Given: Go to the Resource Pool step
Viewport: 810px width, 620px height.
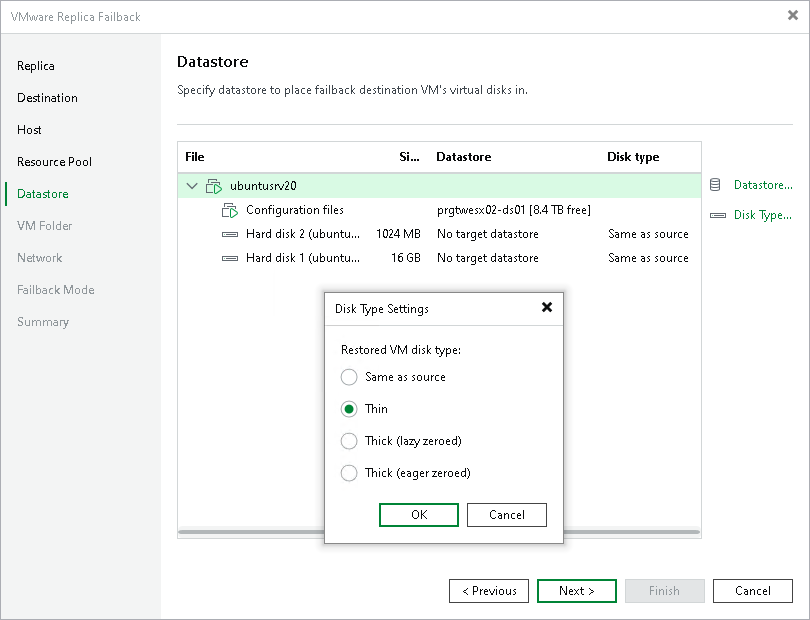Looking at the screenshot, I should click(x=54, y=162).
